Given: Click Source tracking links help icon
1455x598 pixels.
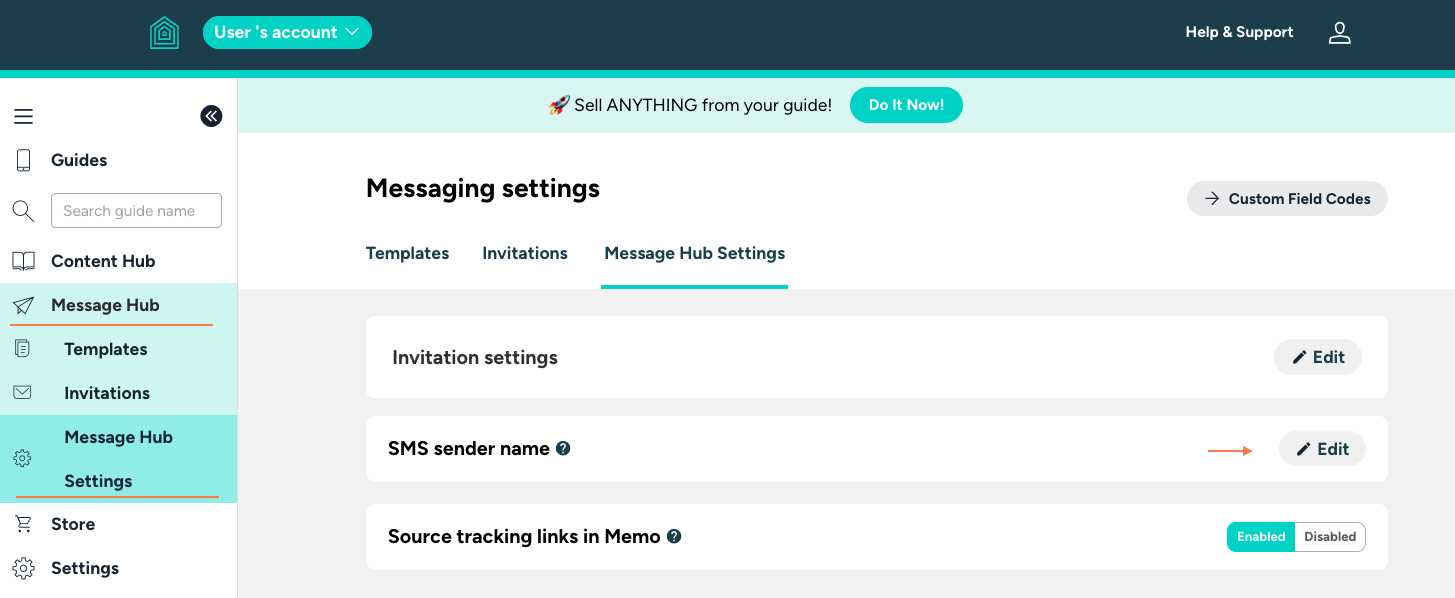Looking at the screenshot, I should point(674,536).
